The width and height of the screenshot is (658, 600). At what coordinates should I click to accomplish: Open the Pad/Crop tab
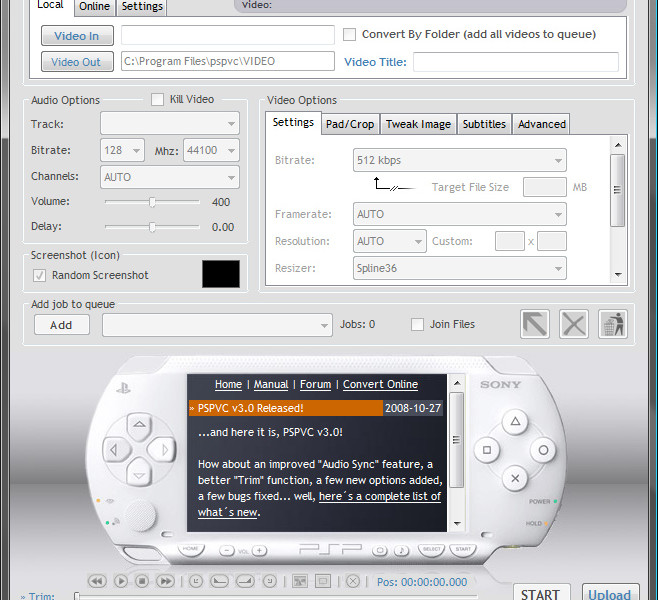[350, 124]
